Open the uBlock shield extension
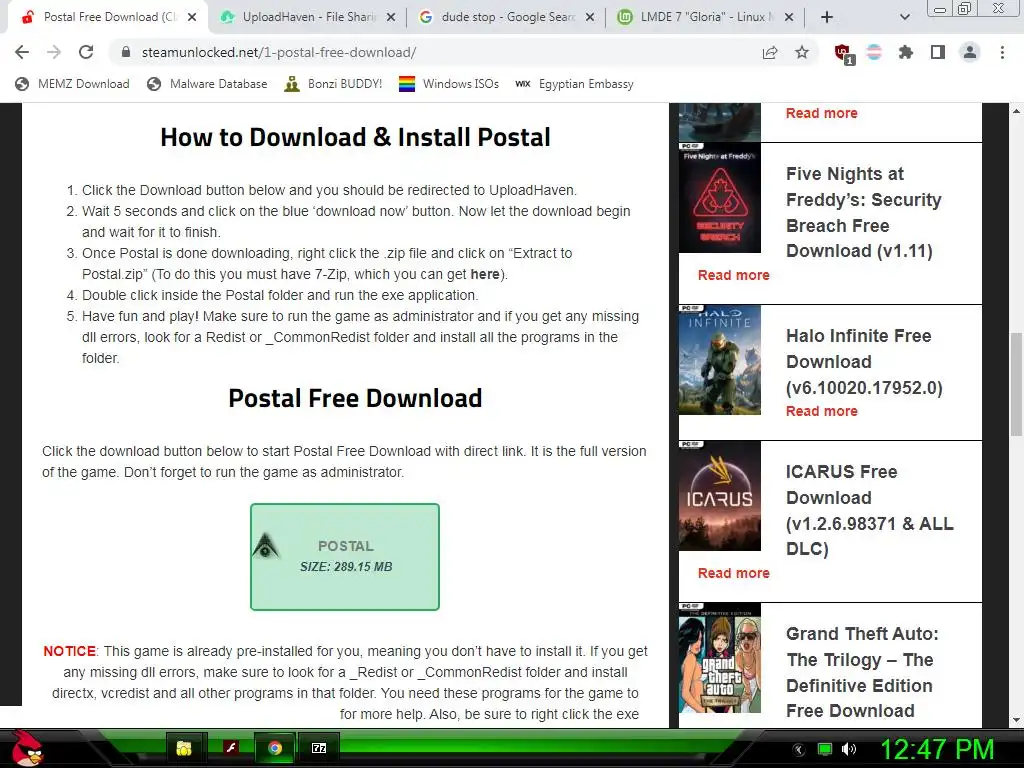Image resolution: width=1024 pixels, height=768 pixels. (x=843, y=53)
